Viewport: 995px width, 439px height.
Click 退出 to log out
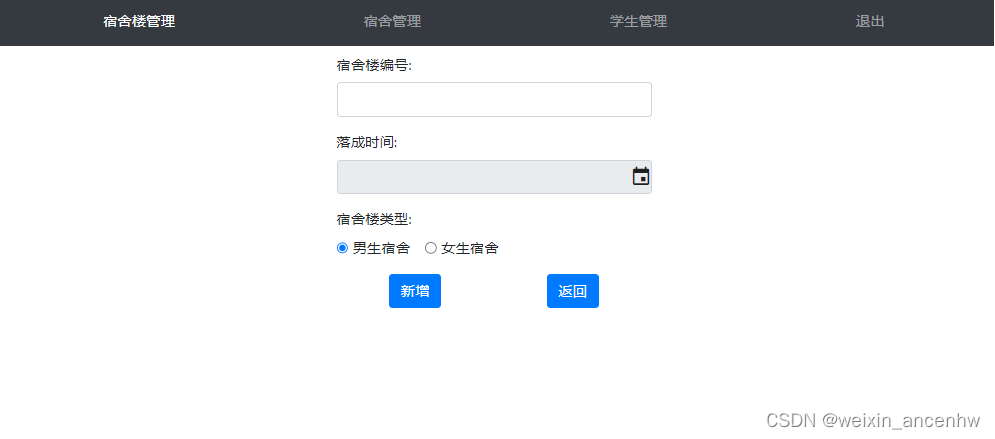tap(870, 22)
